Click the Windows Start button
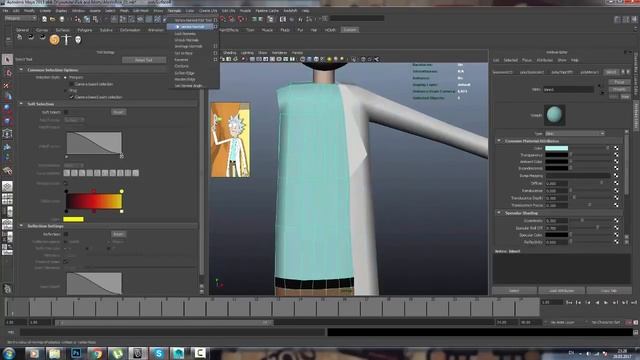 click(9, 353)
